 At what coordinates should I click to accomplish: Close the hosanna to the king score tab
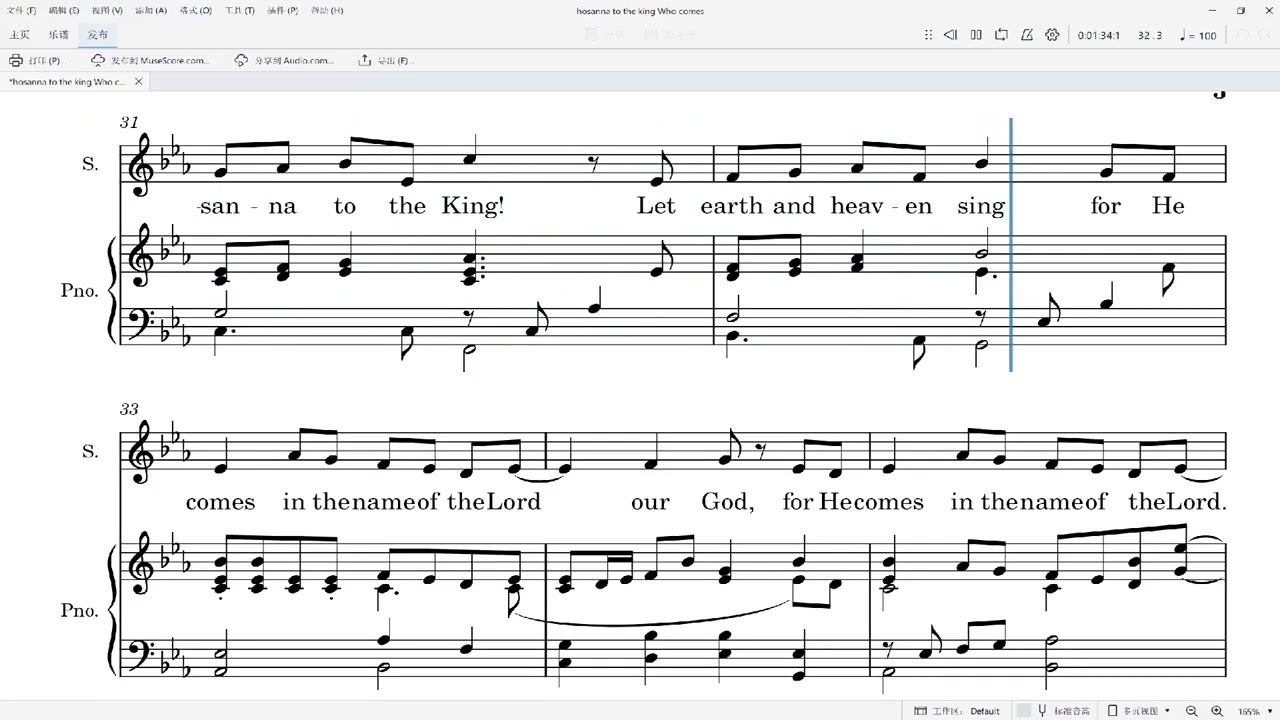pyautogui.click(x=139, y=82)
